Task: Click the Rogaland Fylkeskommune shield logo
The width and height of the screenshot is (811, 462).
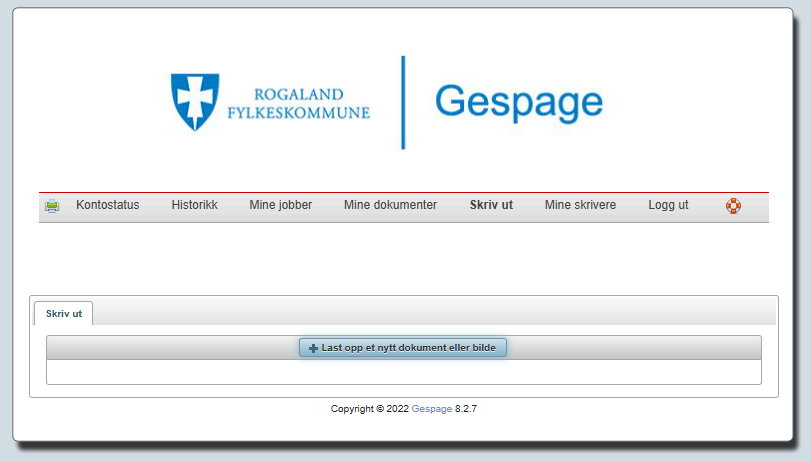Action: click(x=195, y=101)
